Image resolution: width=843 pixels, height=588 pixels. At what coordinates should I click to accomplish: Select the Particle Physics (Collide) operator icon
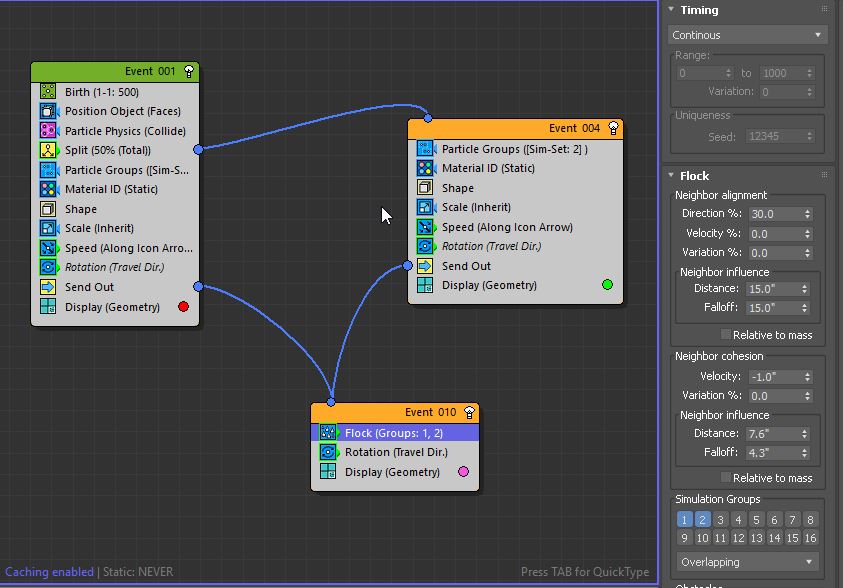pyautogui.click(x=48, y=131)
